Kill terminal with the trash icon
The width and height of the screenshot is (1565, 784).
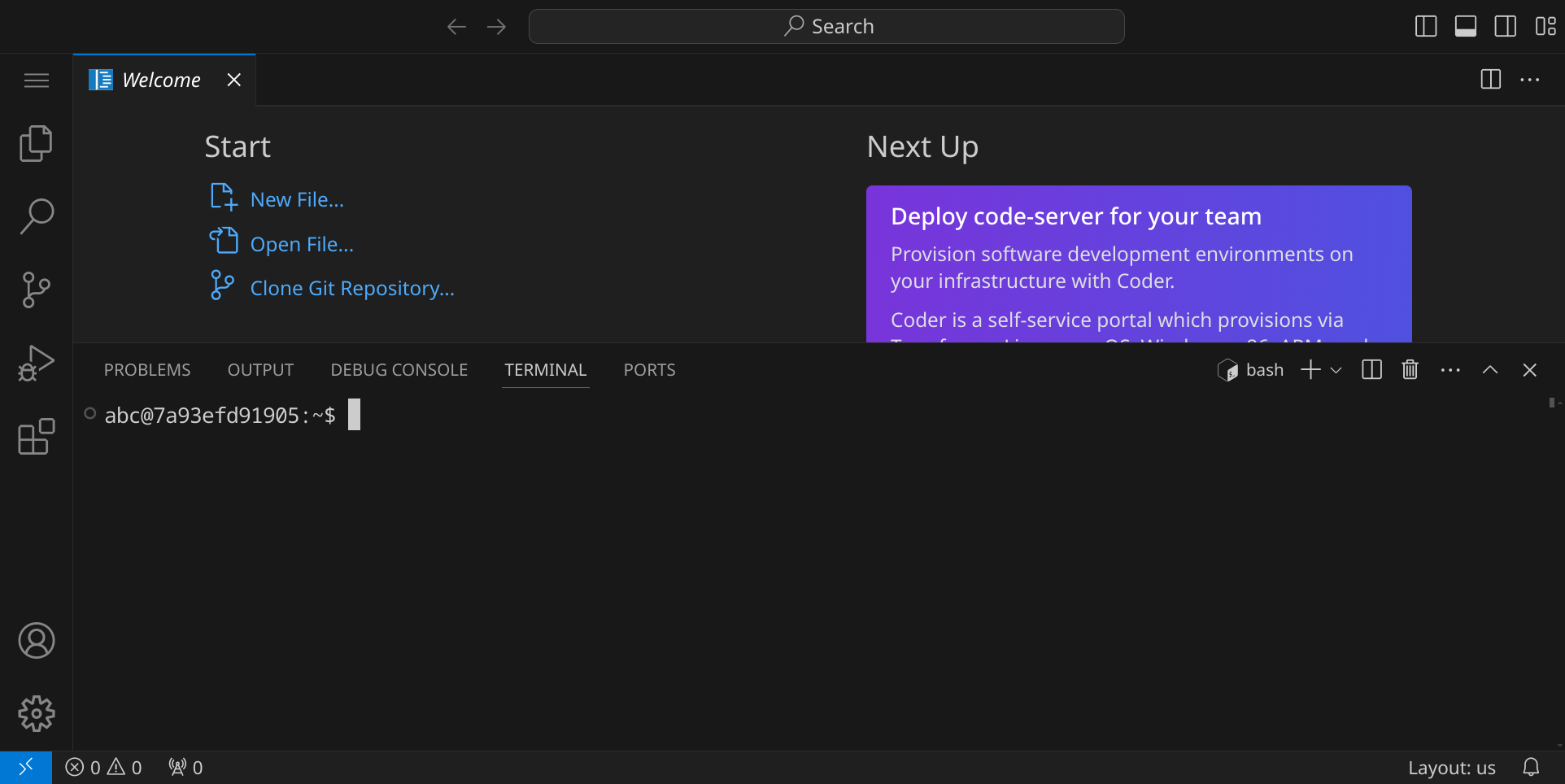tap(1410, 370)
